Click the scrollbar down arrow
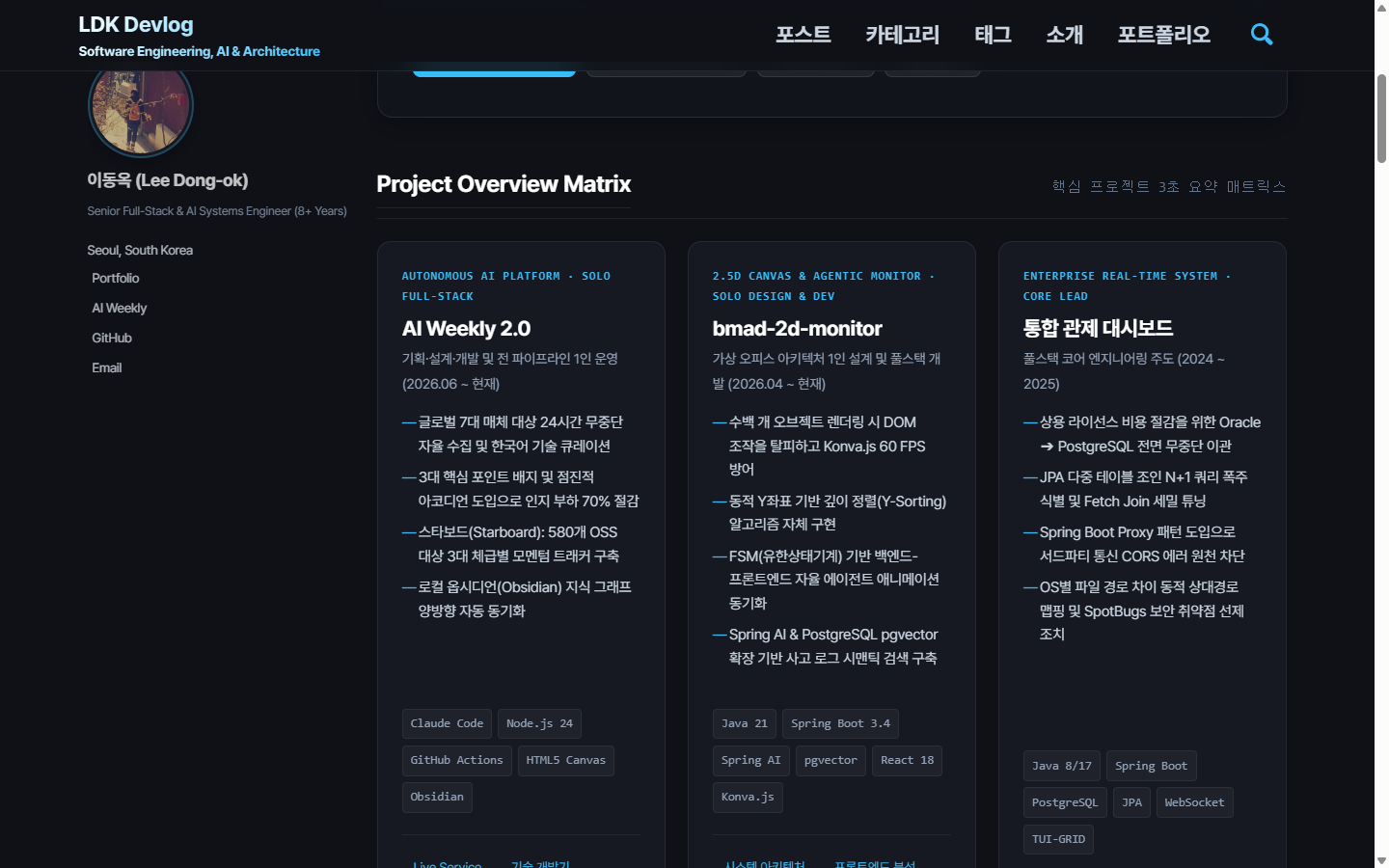 [1381, 860]
